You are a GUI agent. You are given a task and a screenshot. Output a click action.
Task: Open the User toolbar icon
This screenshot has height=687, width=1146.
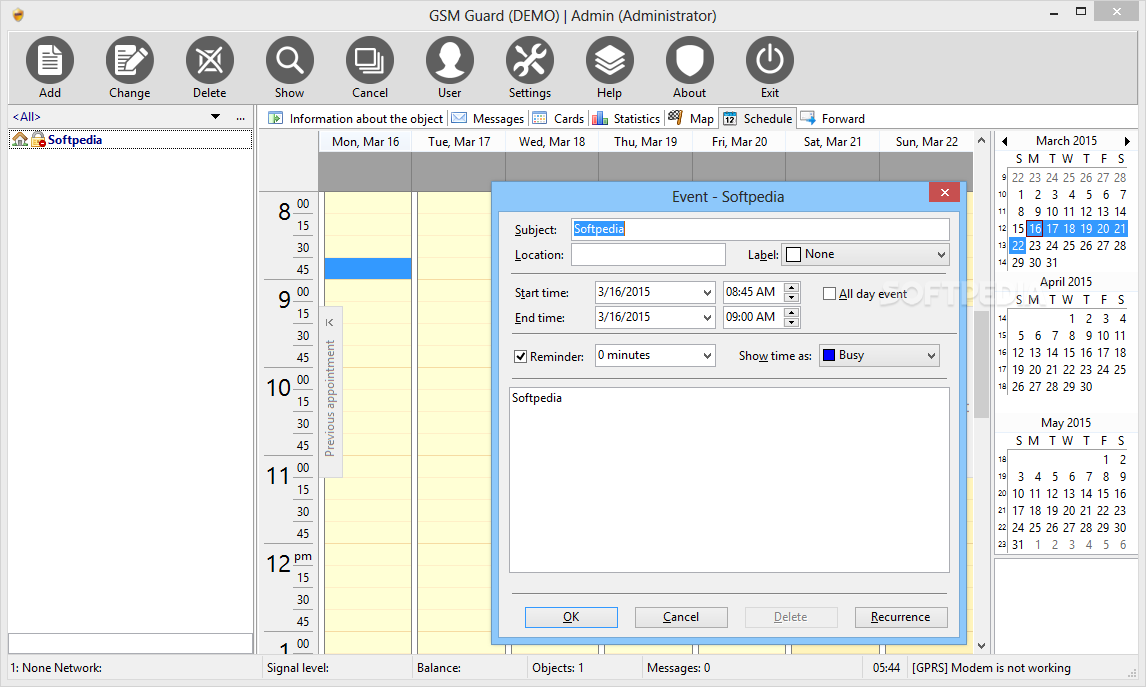coord(449,61)
